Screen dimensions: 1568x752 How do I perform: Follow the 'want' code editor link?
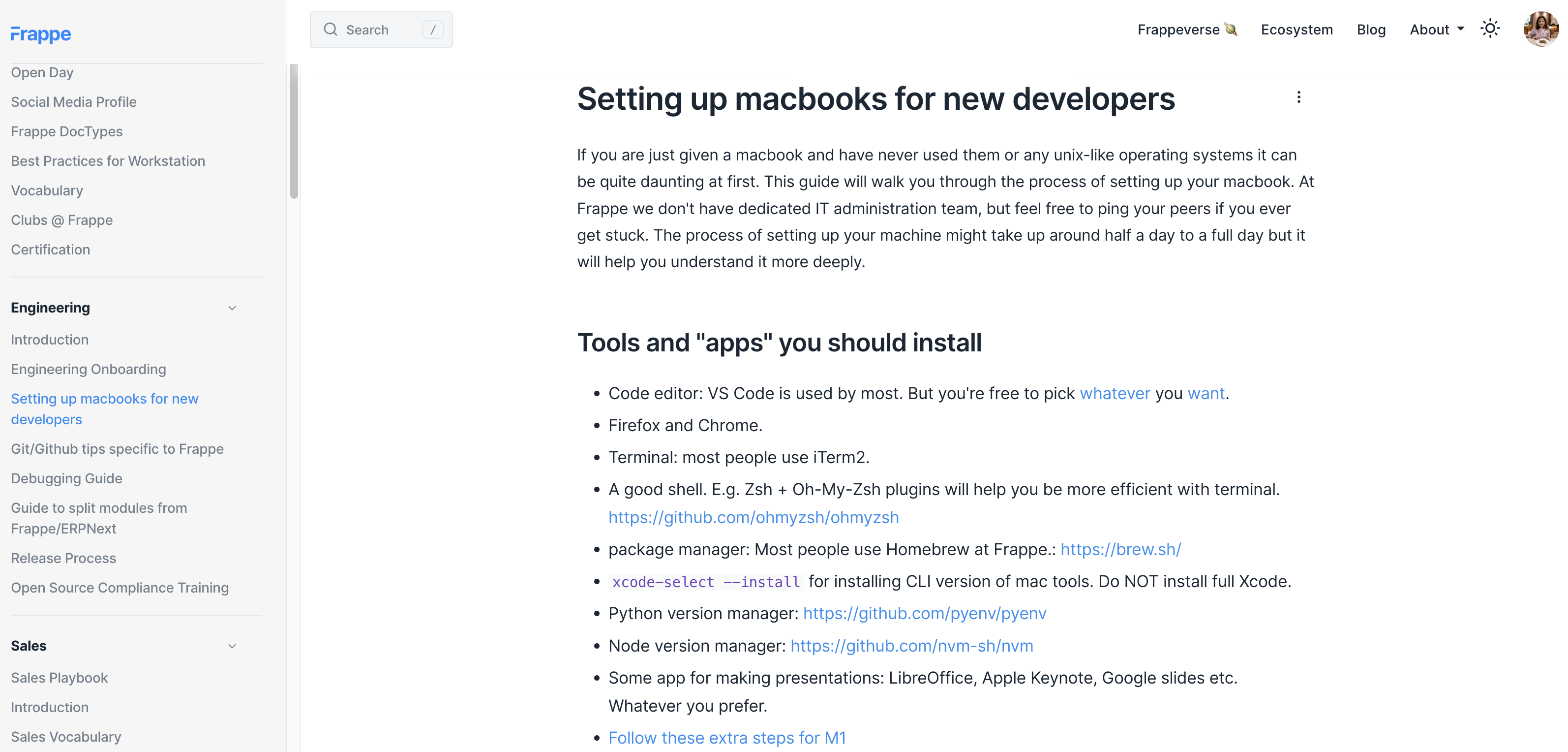(1206, 393)
